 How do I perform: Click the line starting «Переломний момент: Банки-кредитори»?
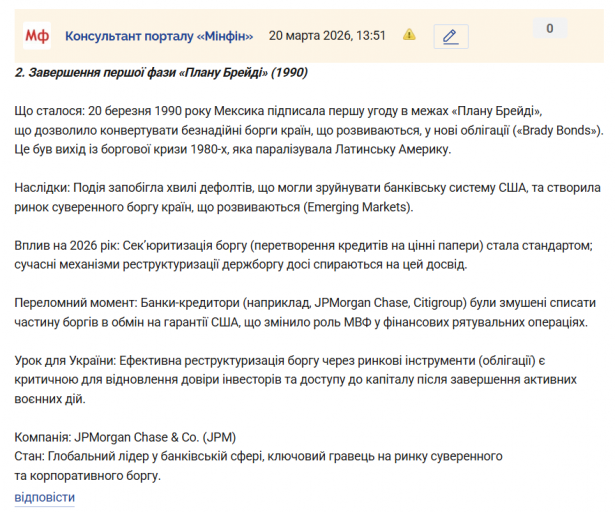click(x=305, y=303)
